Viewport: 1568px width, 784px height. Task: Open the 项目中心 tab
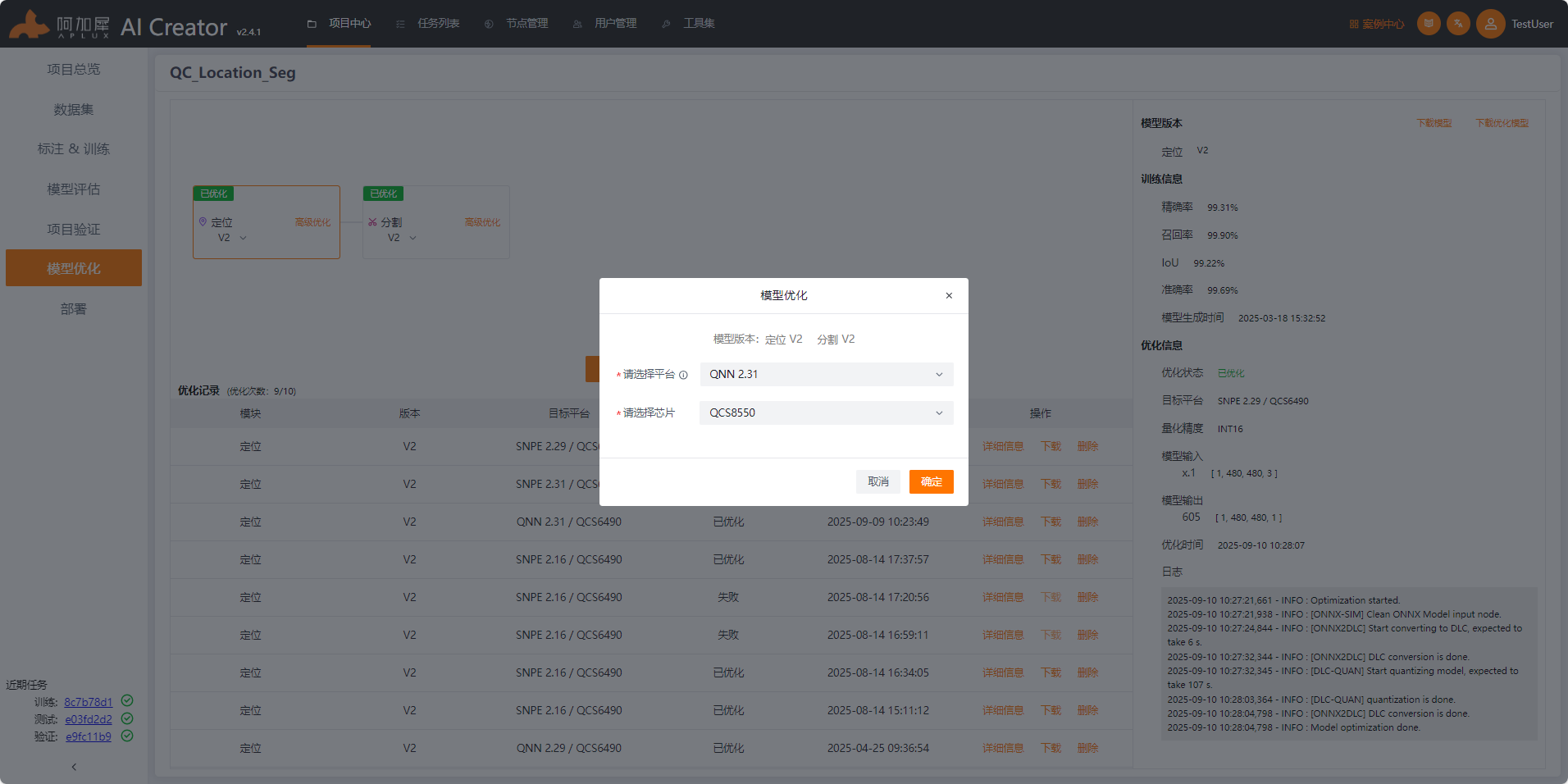pyautogui.click(x=339, y=23)
